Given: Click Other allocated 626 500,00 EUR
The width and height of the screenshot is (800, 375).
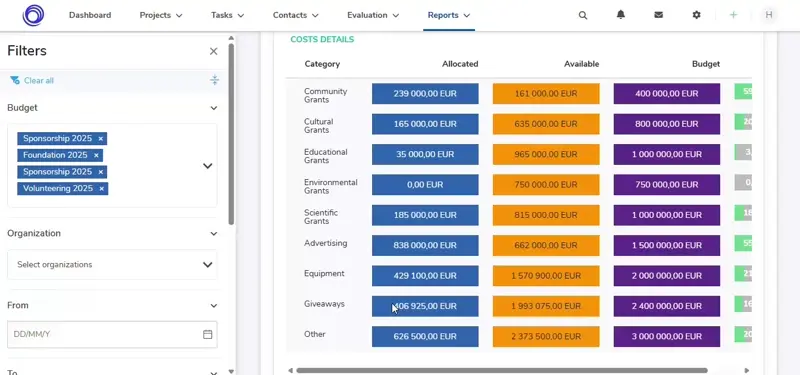Looking at the screenshot, I should [425, 336].
